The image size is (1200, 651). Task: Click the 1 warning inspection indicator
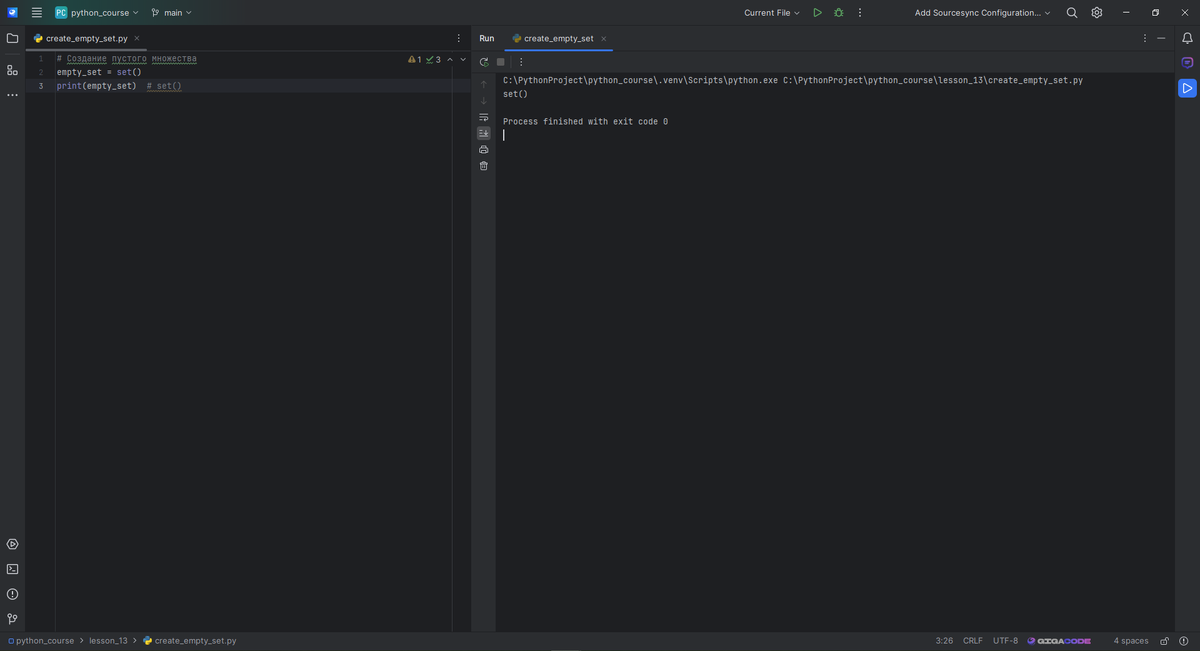416,60
